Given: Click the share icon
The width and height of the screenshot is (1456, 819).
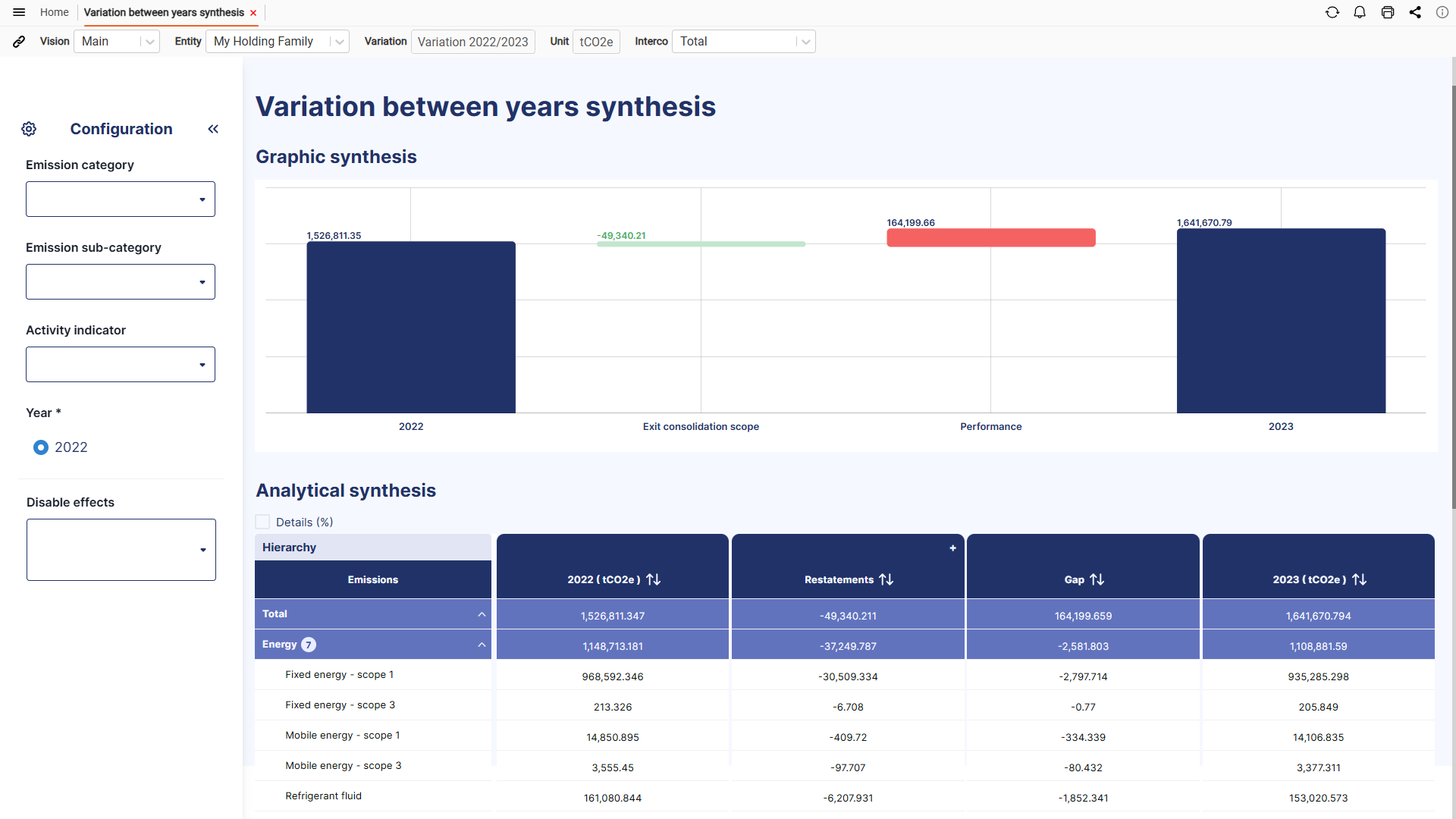Looking at the screenshot, I should point(1415,12).
